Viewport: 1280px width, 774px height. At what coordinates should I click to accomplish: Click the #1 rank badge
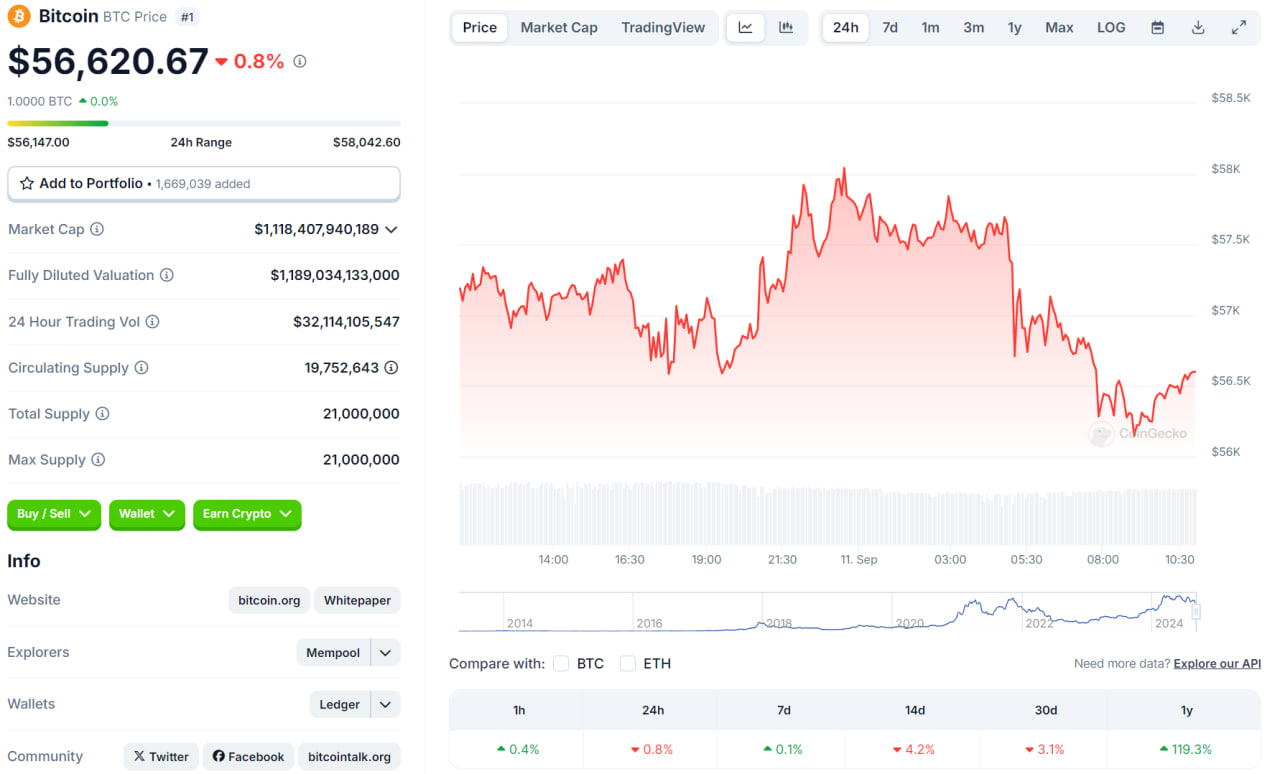(186, 17)
